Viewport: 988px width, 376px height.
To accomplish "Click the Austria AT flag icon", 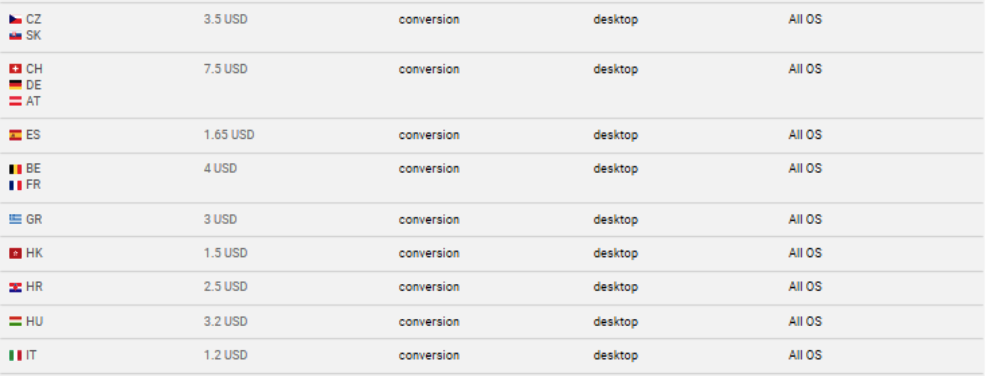I will tap(15, 101).
